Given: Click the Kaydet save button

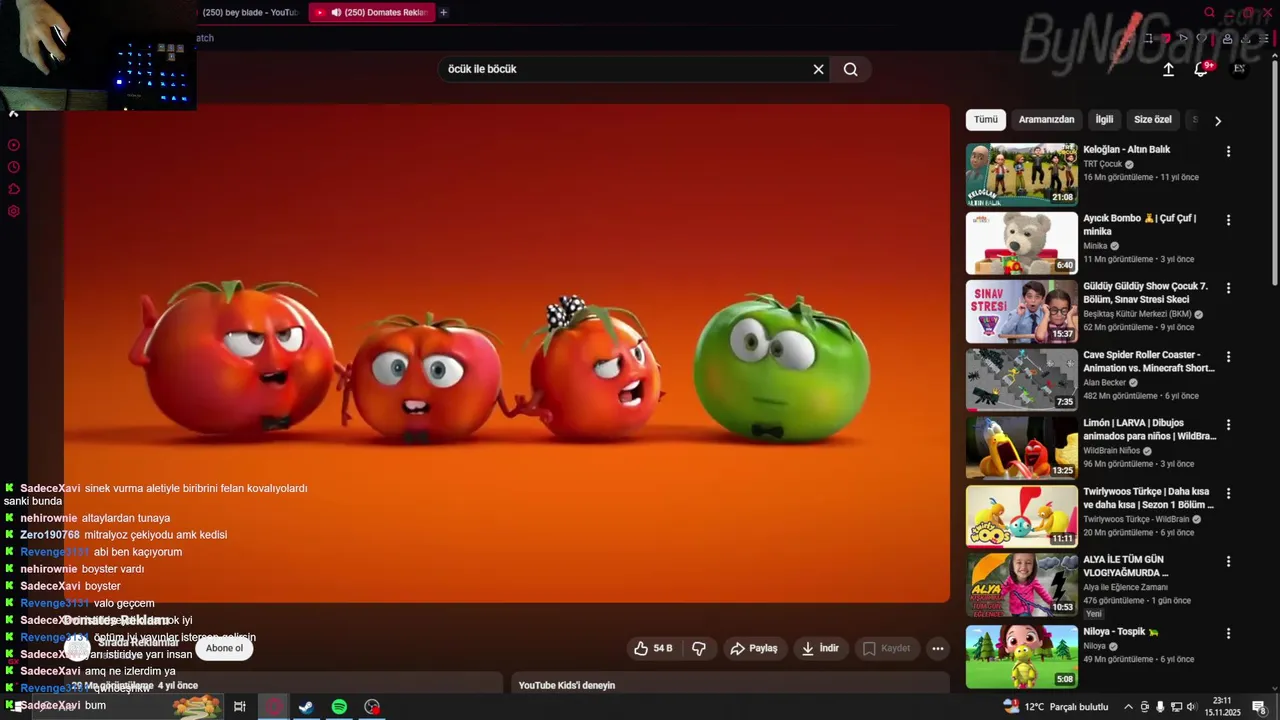Looking at the screenshot, I should [886, 648].
